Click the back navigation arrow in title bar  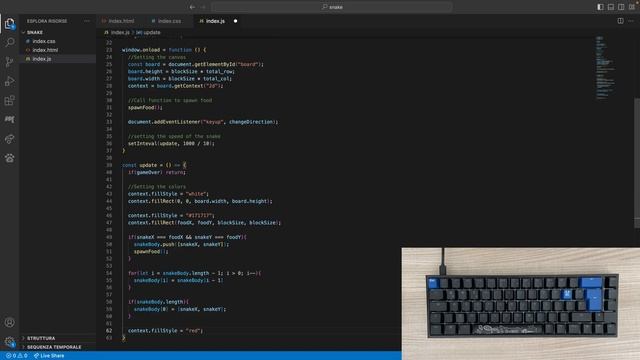coord(192,7)
